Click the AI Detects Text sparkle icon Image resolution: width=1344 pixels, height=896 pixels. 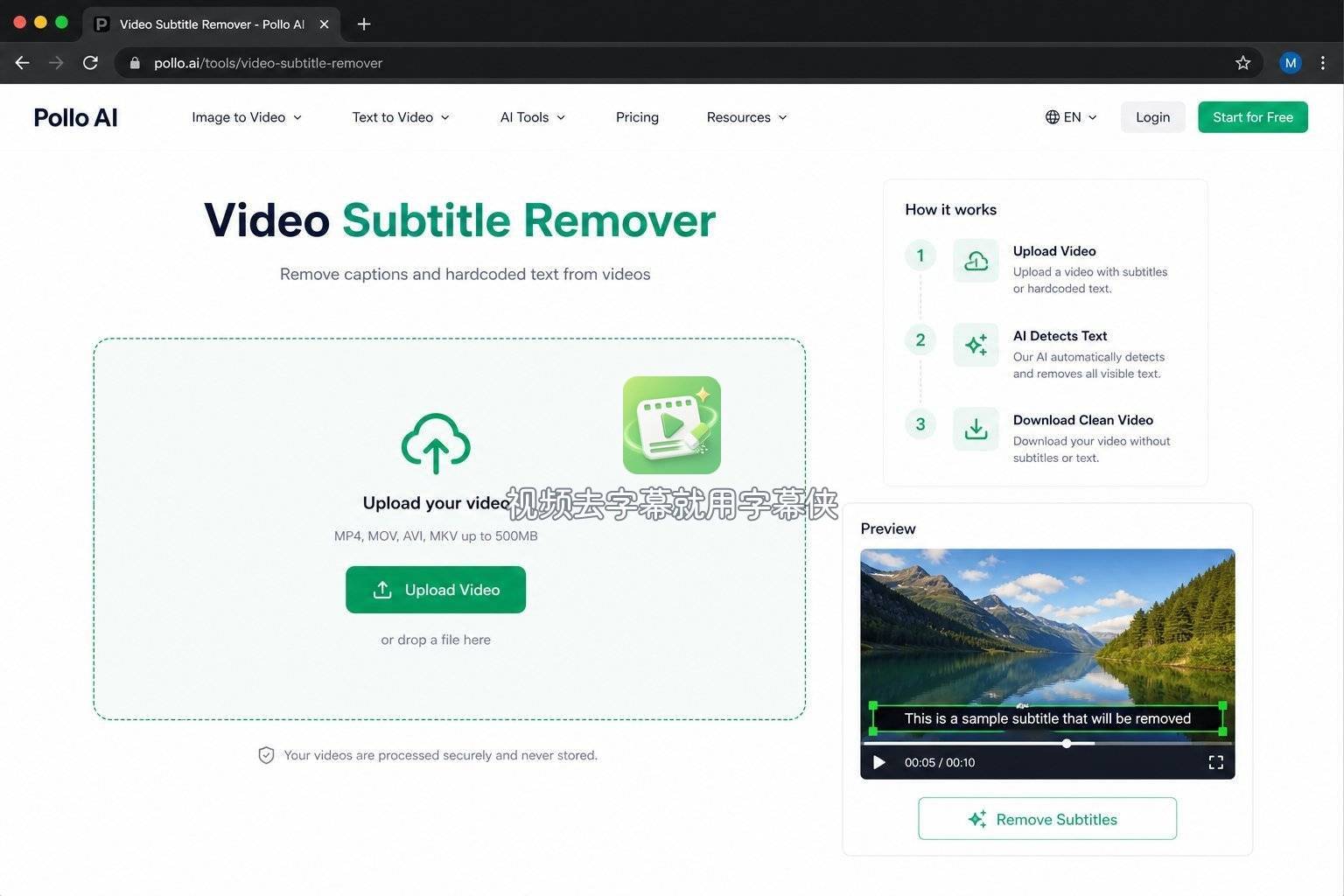(976, 345)
